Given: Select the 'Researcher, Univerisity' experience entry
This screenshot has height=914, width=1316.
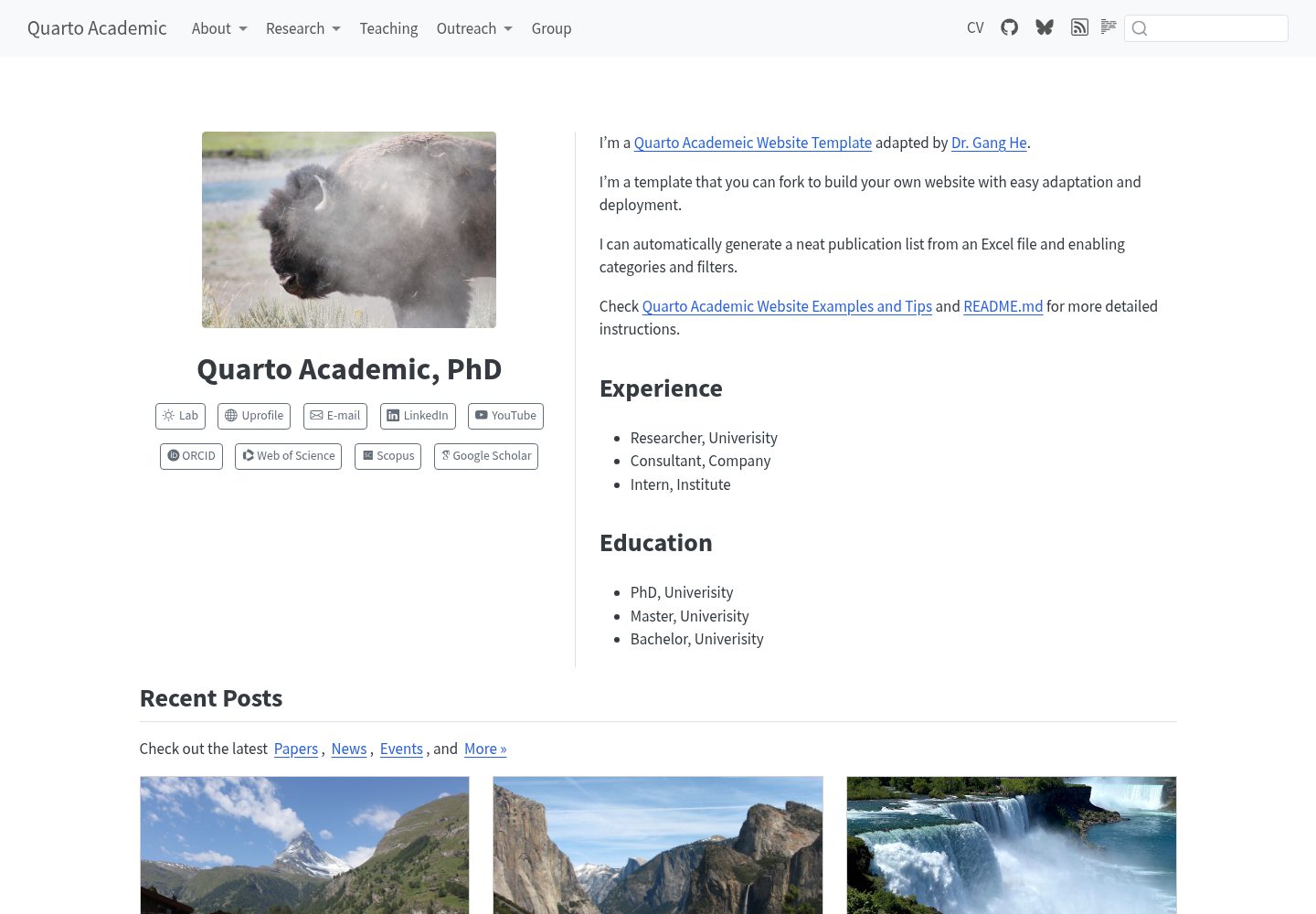Looking at the screenshot, I should click(704, 438).
